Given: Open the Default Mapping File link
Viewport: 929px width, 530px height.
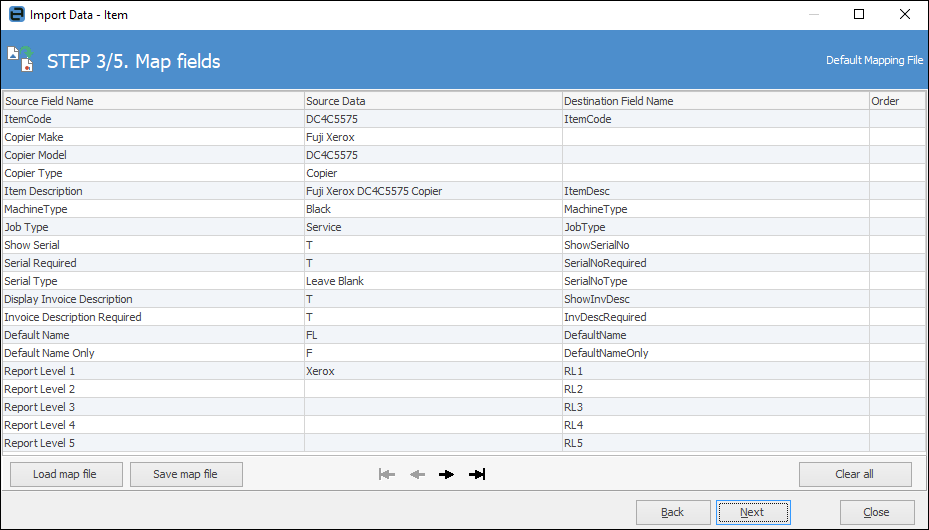Looking at the screenshot, I should [874, 60].
